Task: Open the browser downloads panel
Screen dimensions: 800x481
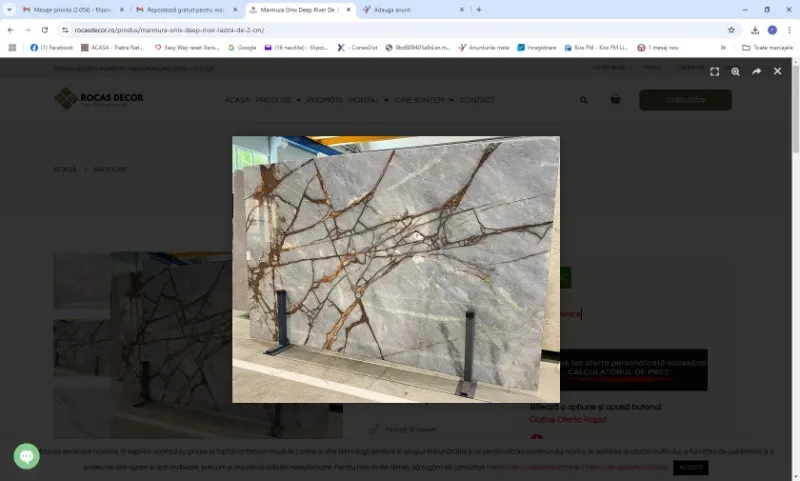Action: point(755,30)
